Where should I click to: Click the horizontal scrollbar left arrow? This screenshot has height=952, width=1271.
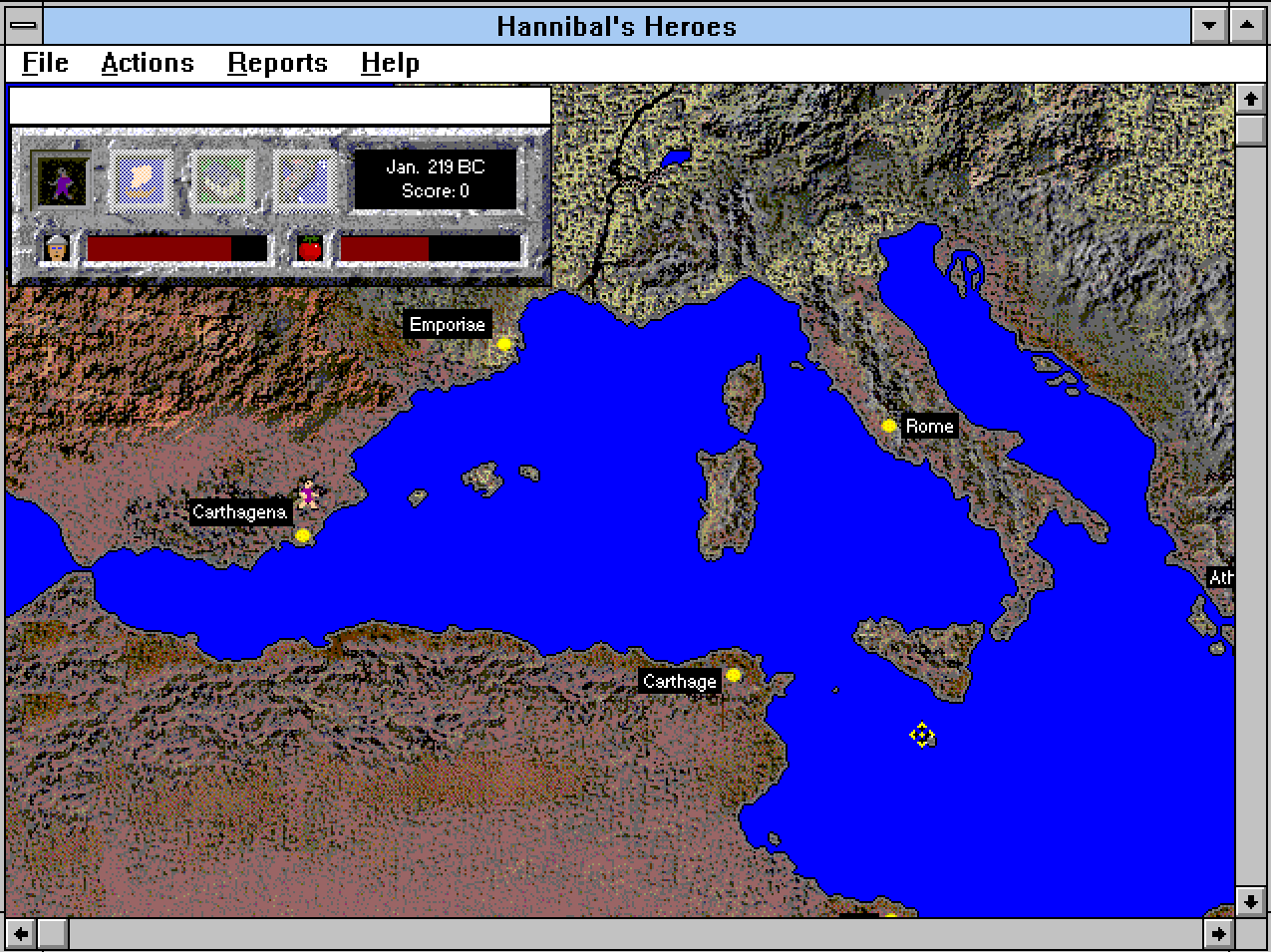tap(22, 934)
